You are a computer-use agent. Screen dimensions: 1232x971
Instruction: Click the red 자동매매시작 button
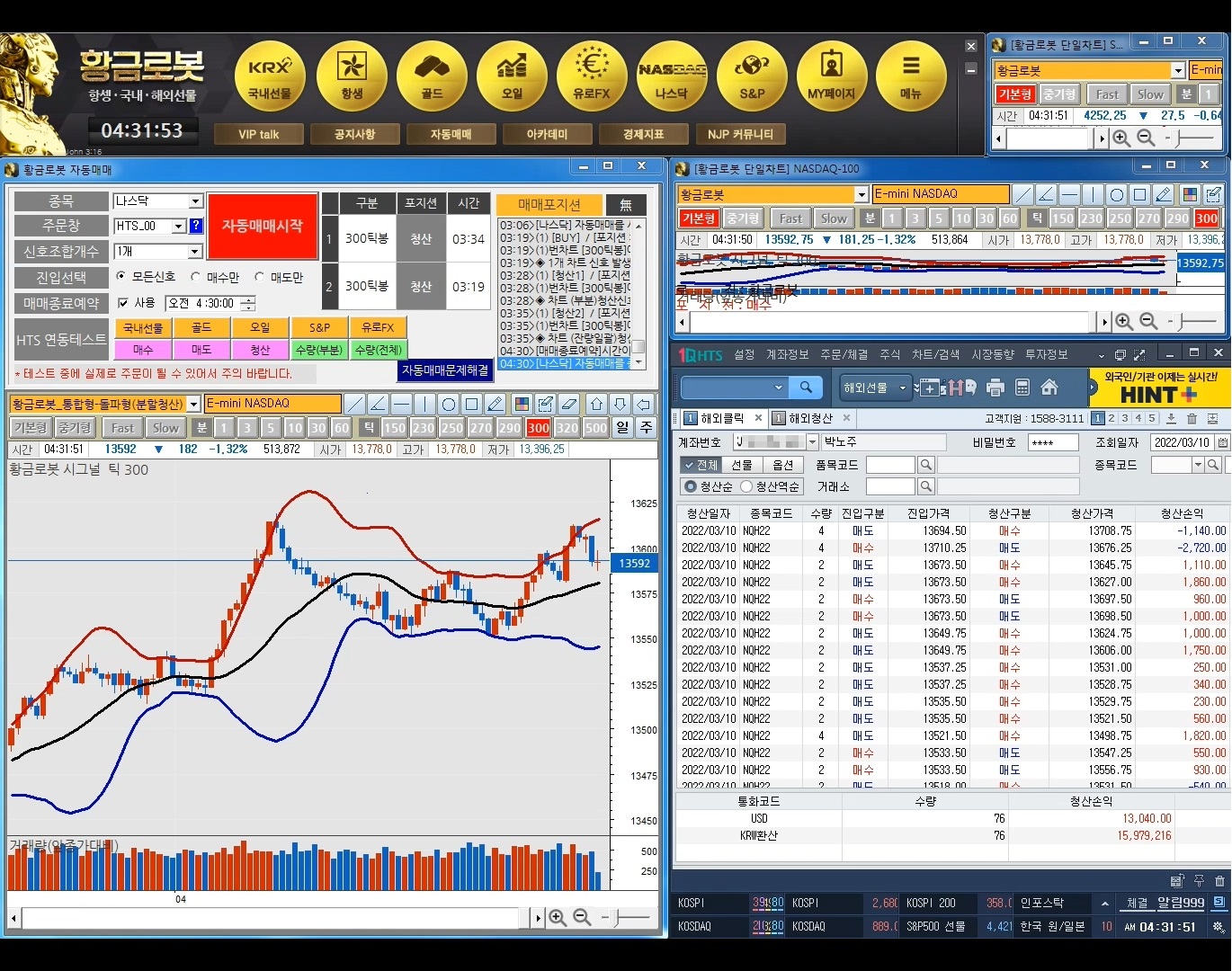[263, 227]
